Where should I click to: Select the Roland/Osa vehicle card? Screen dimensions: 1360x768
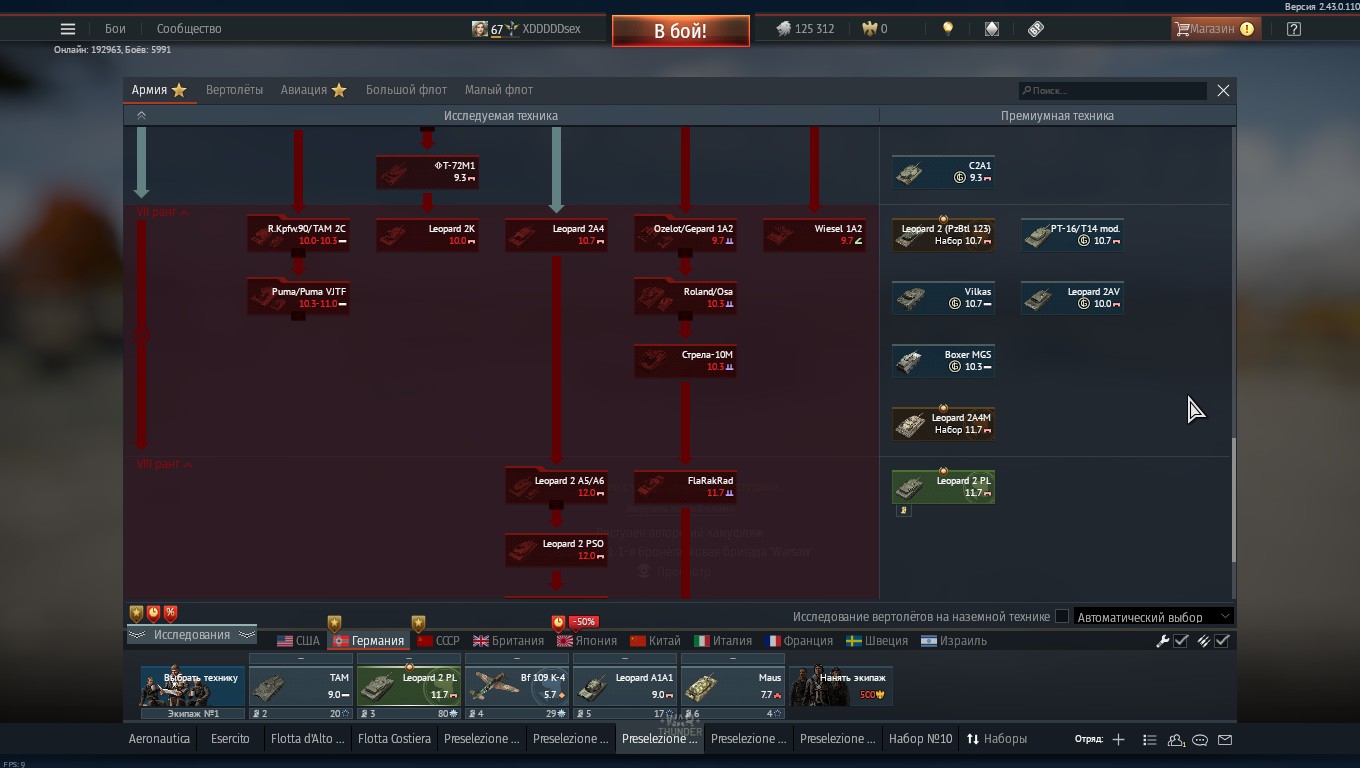pos(685,297)
